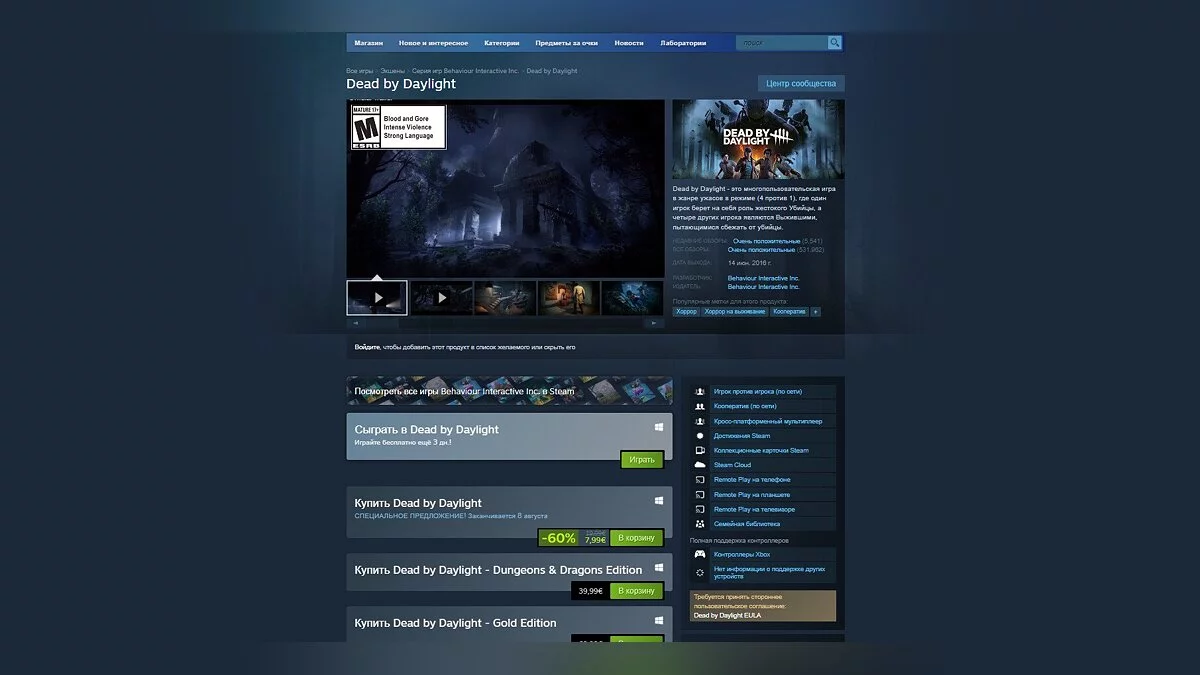Click the cross-platform multiplayer icon
The image size is (1200, 675).
700,421
